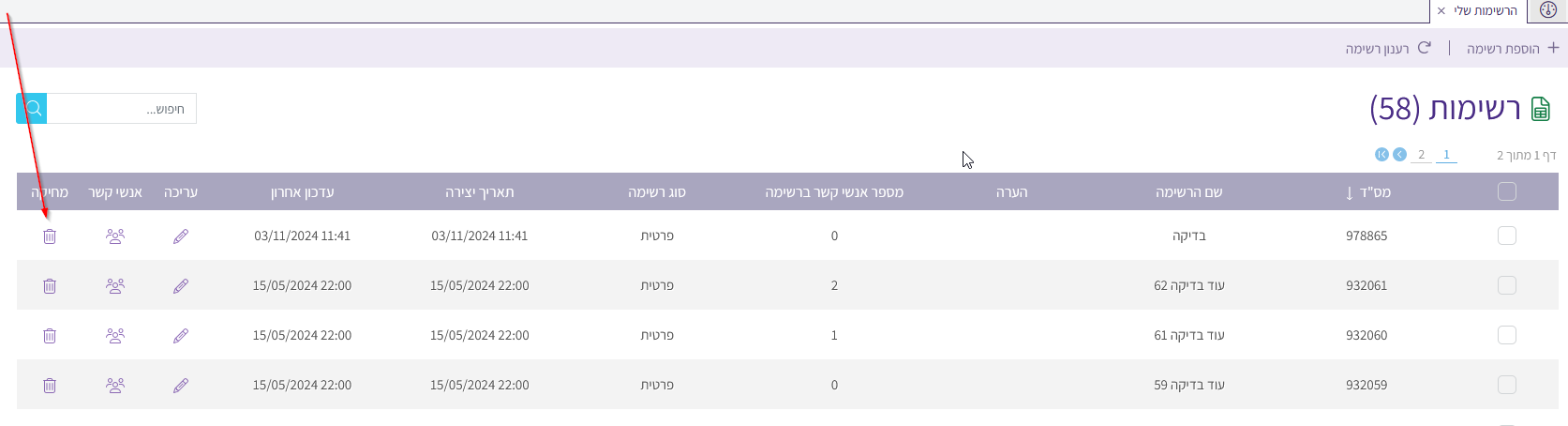Viewport: 1568px width, 426px height.
Task: Switch to the הרשימות שלי tab
Action: (x=1485, y=10)
